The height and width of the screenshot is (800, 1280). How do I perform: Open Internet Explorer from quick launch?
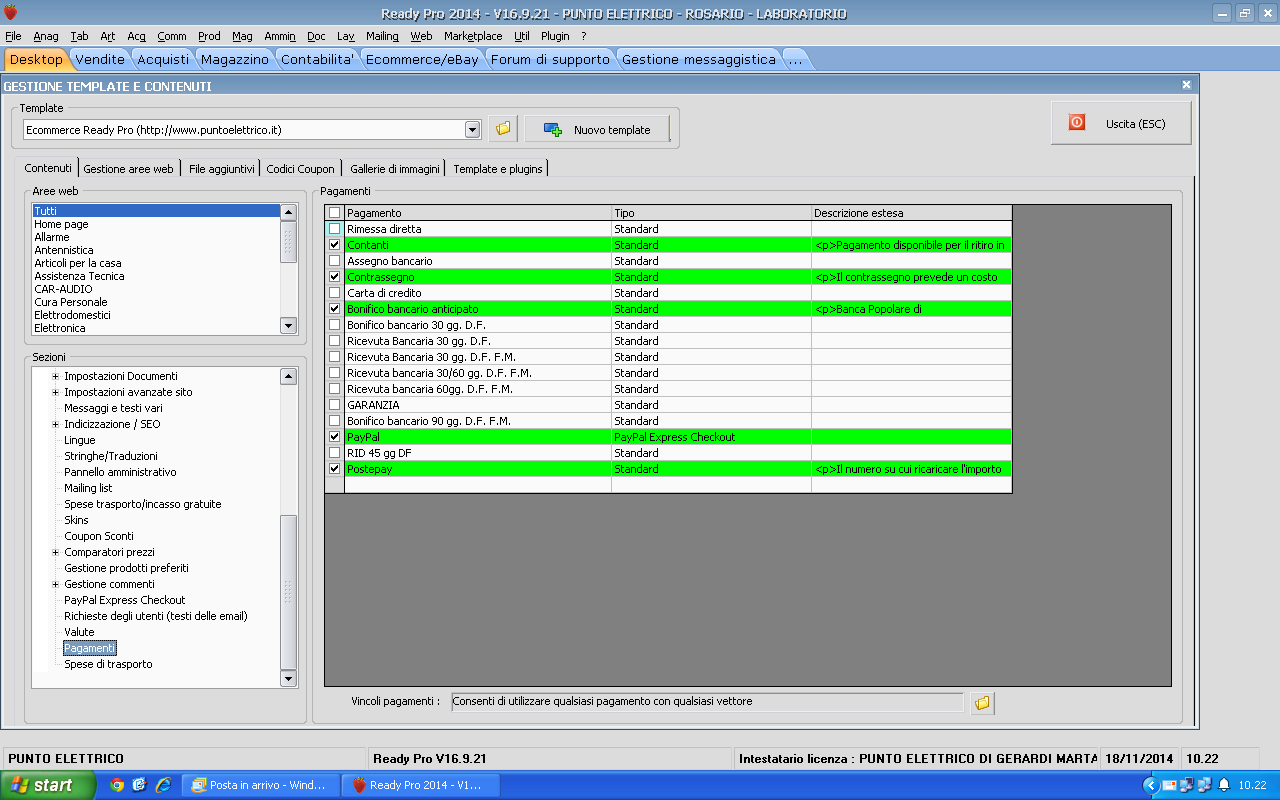pyautogui.click(x=162, y=785)
